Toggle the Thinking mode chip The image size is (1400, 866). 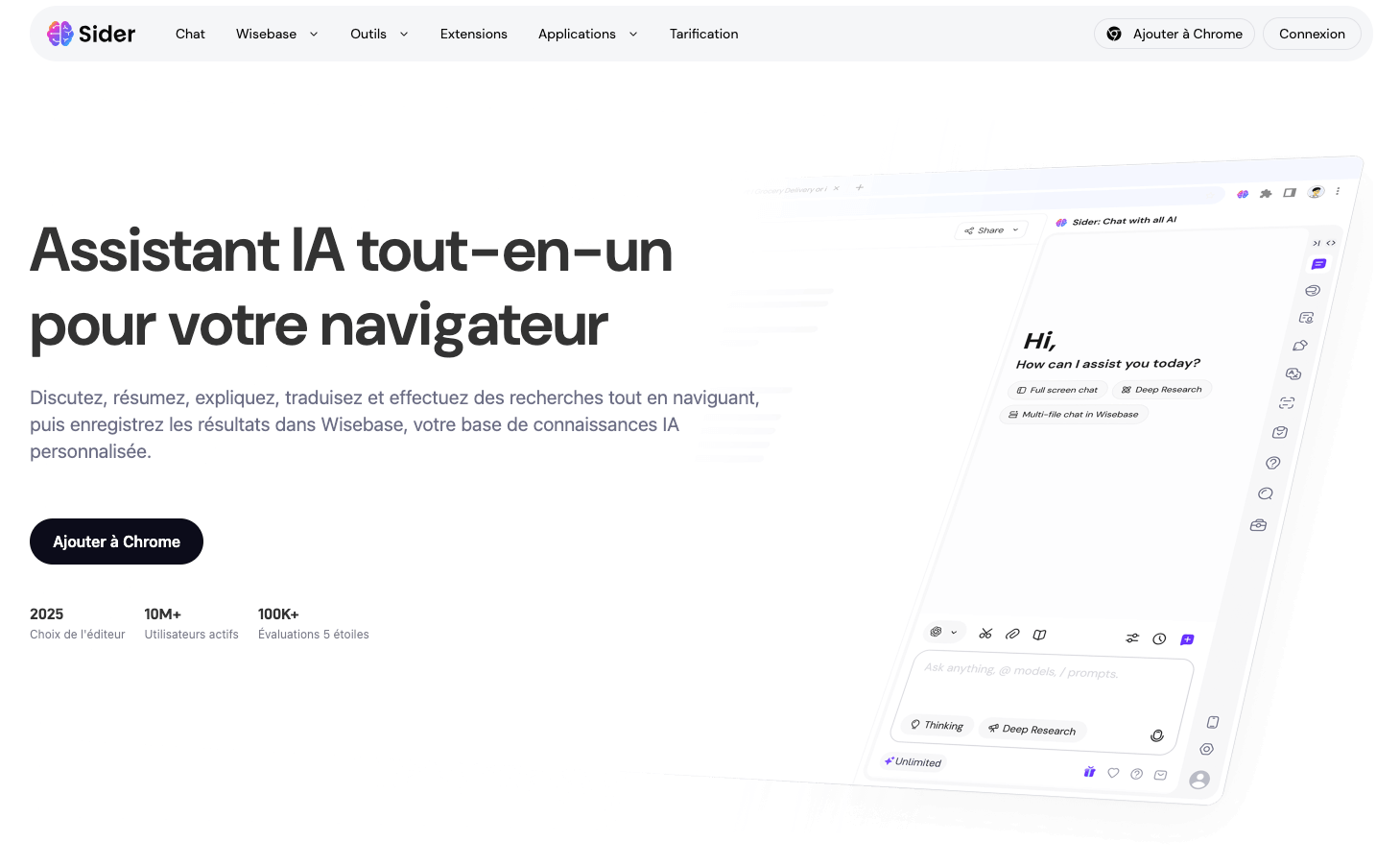click(x=937, y=725)
